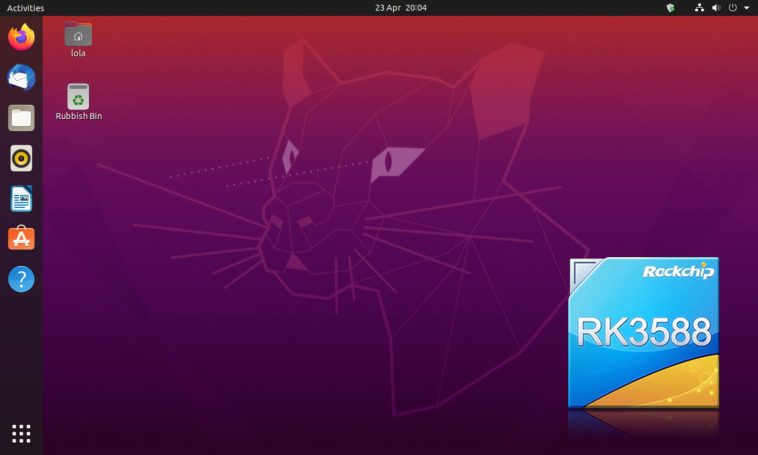Open the Help icon in the dock

tap(21, 279)
